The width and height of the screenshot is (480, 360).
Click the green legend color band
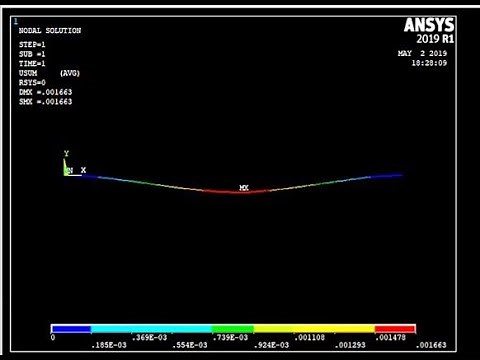[x=233, y=329]
